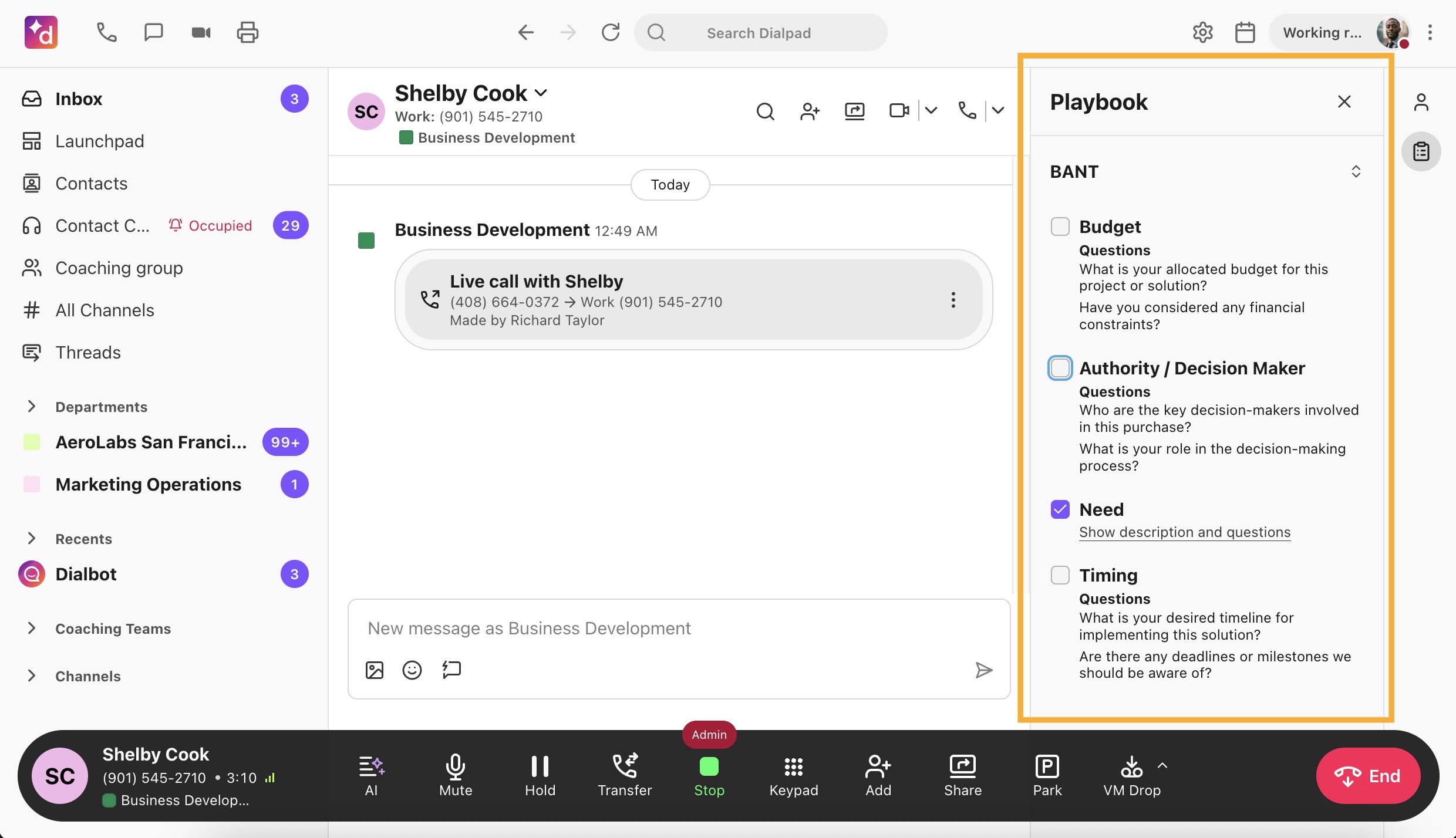Reload with the refresh icon
This screenshot has width=1456, height=838.
click(611, 32)
